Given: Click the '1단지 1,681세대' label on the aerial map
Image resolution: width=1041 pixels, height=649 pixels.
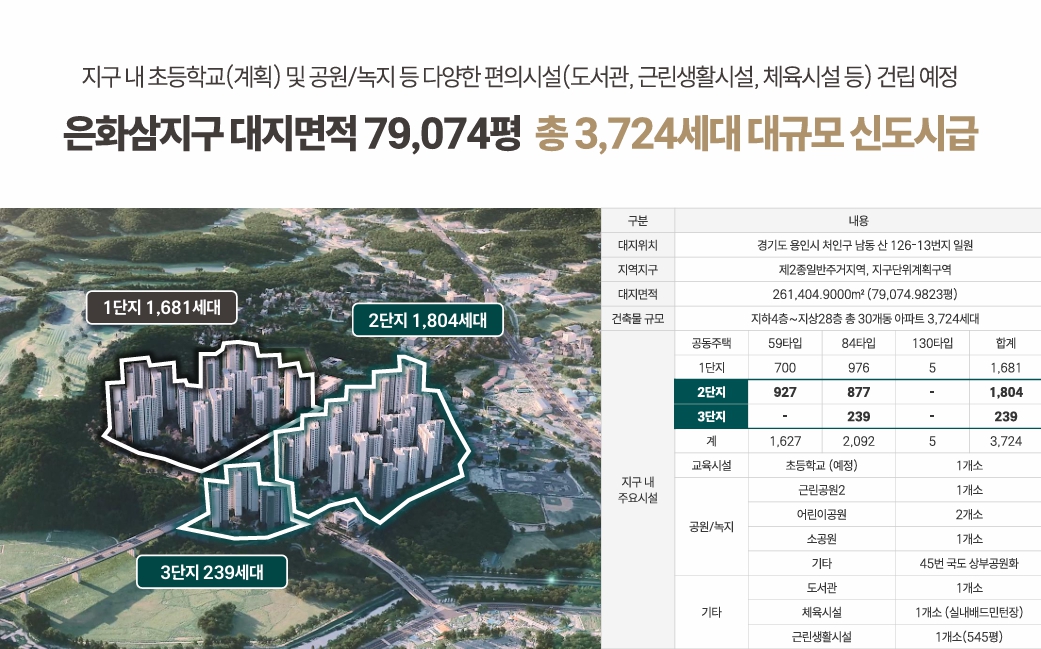Looking at the screenshot, I should point(161,307).
